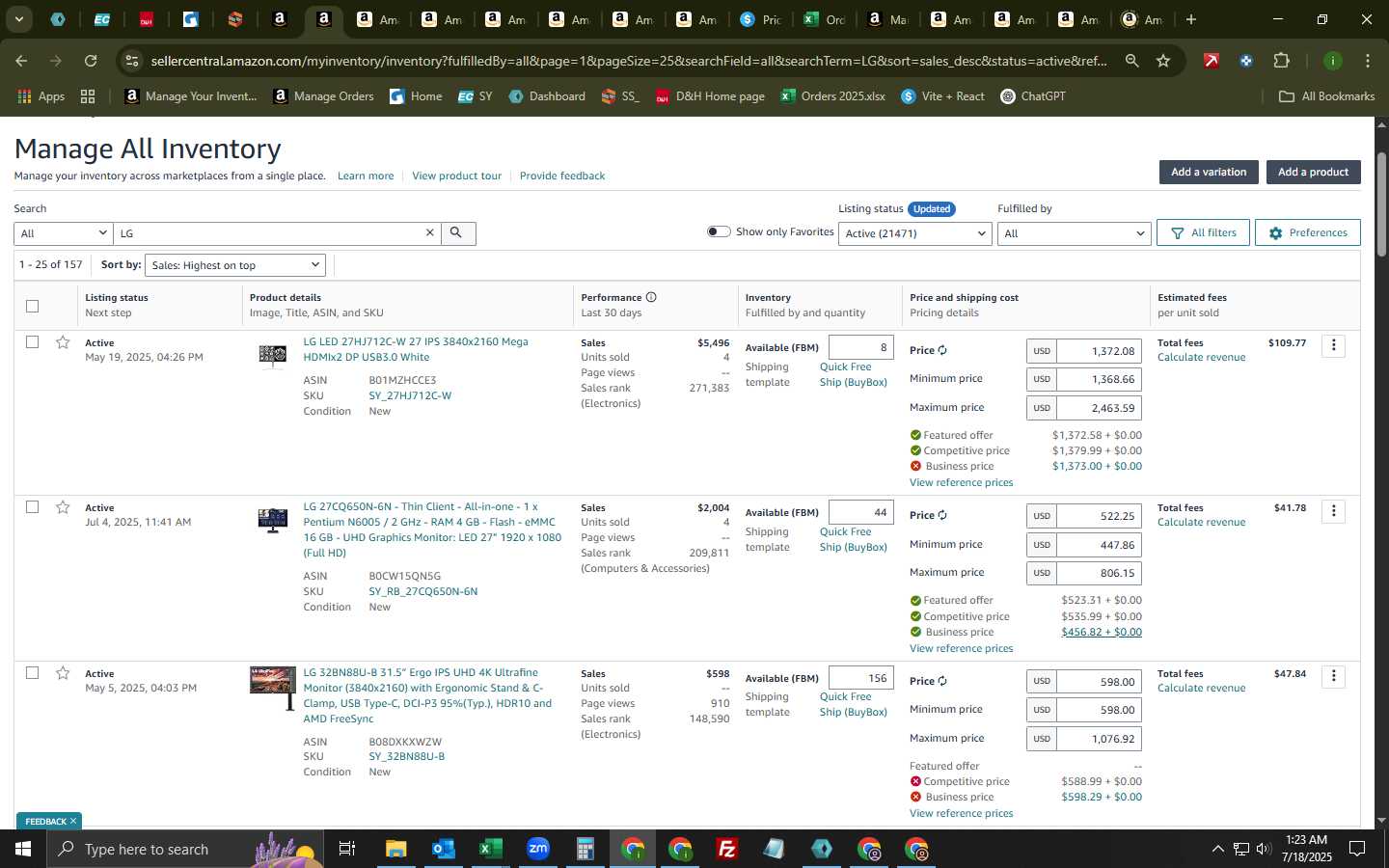Image resolution: width=1389 pixels, height=868 pixels.
Task: Click 32BN88U-B monitor product thumbnail
Action: click(x=273, y=687)
